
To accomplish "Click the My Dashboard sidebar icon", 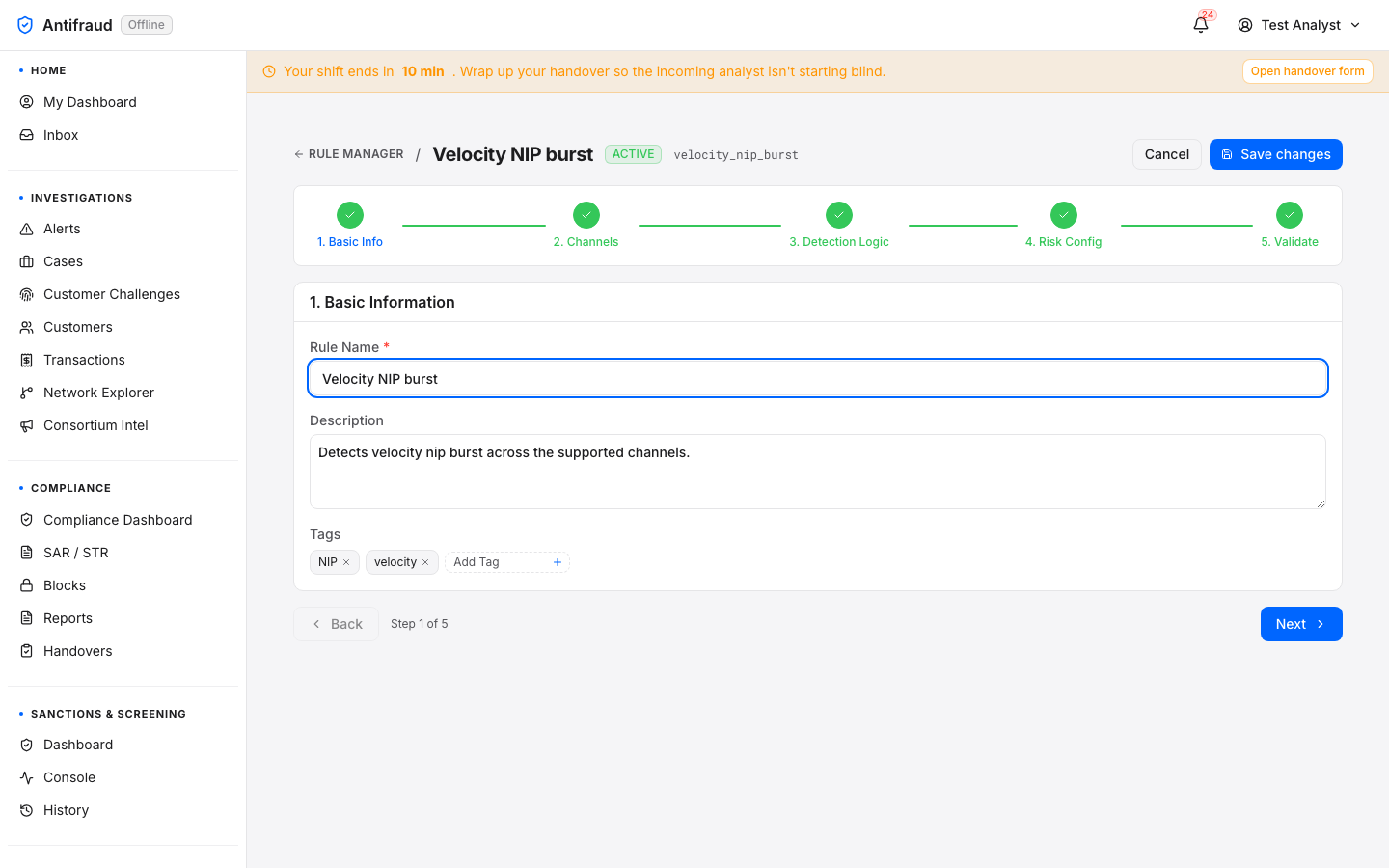I will [27, 102].
